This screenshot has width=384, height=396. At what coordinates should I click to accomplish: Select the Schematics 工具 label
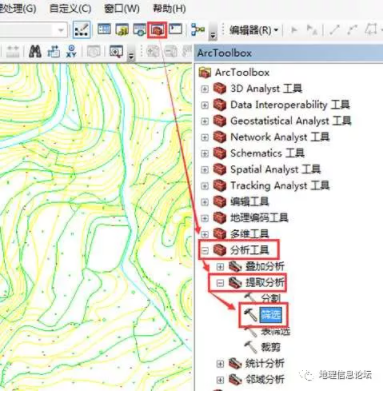click(267, 153)
